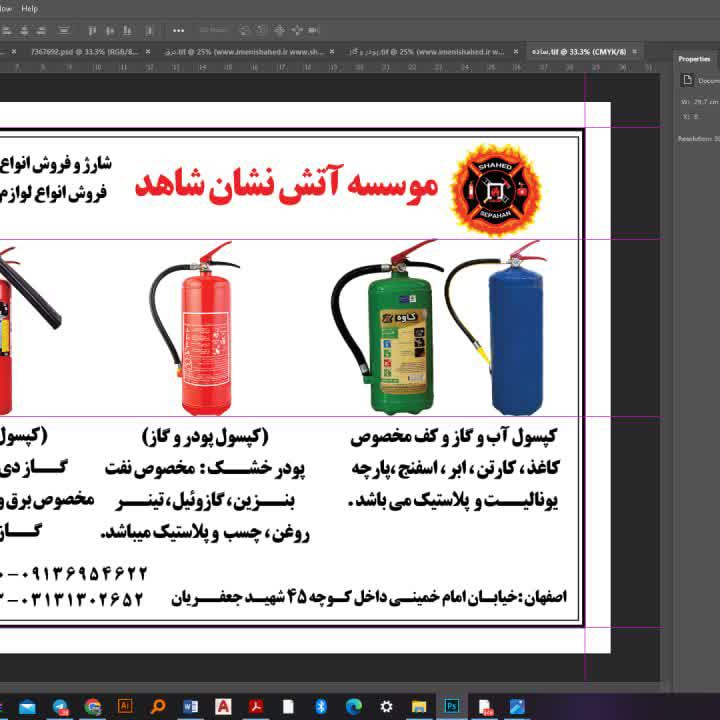Open Mail from the taskbar
The height and width of the screenshot is (720, 720).
pyautogui.click(x=28, y=706)
